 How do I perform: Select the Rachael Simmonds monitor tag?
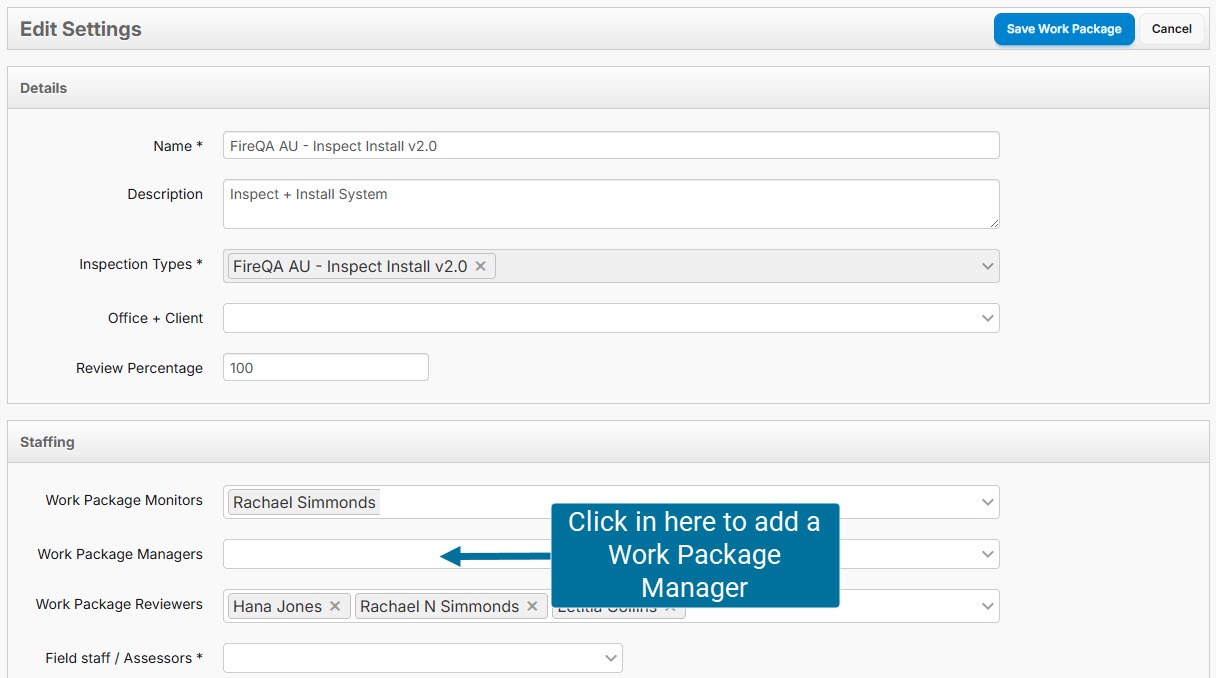point(304,502)
